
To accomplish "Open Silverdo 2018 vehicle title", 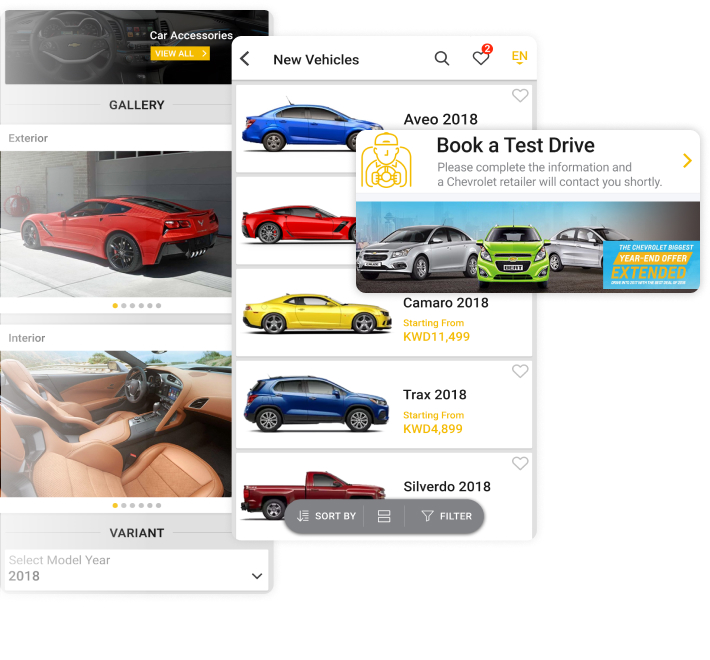I will click(x=447, y=486).
